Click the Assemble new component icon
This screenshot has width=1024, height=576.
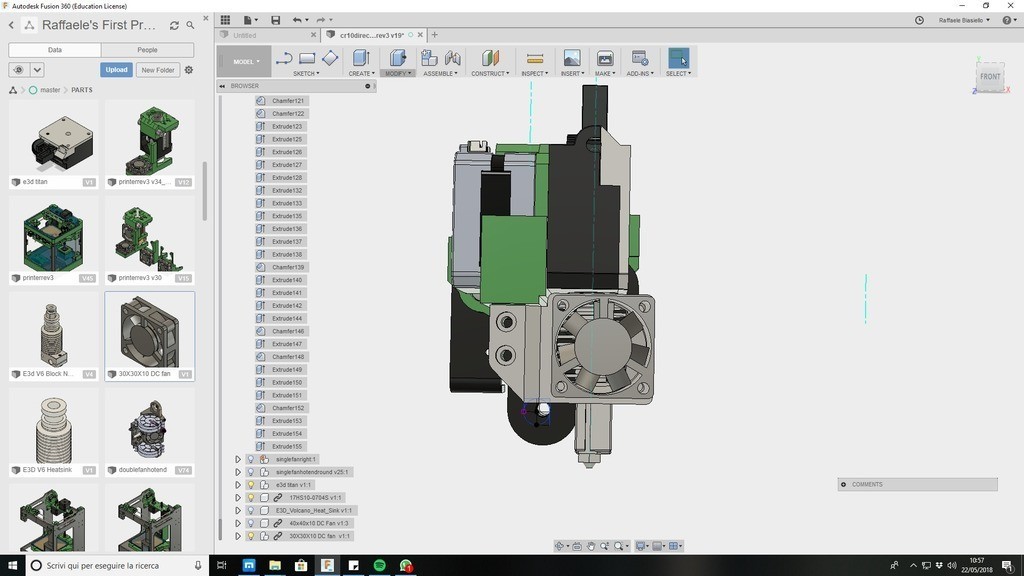429,58
